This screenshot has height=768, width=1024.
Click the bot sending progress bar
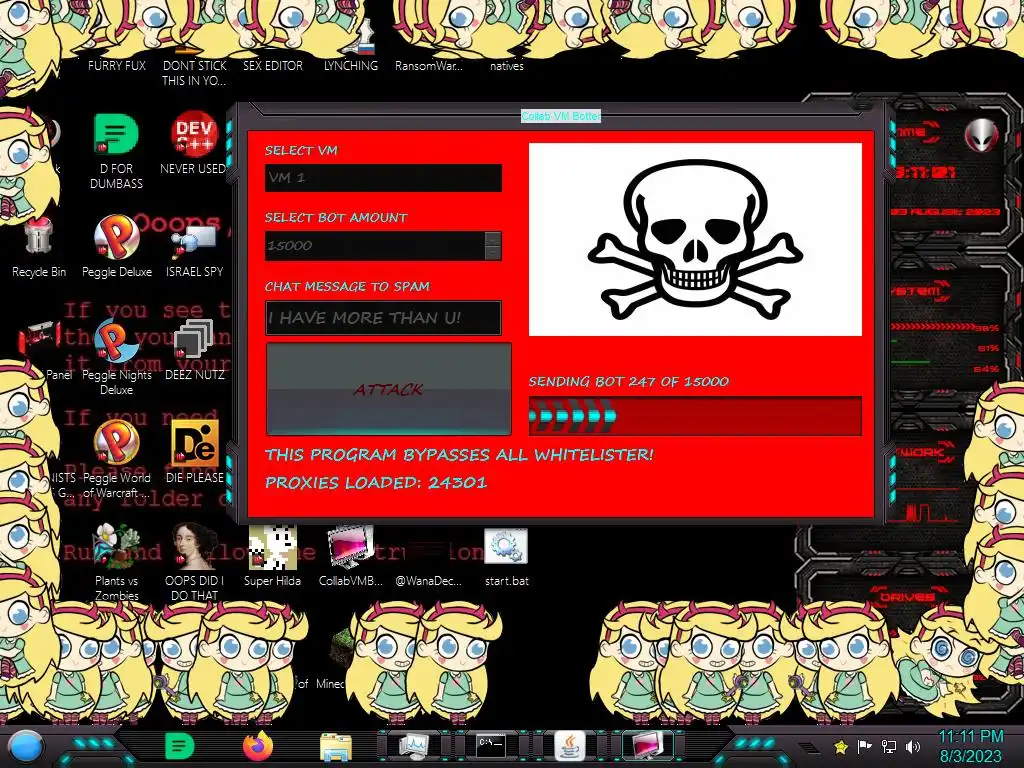click(695, 416)
